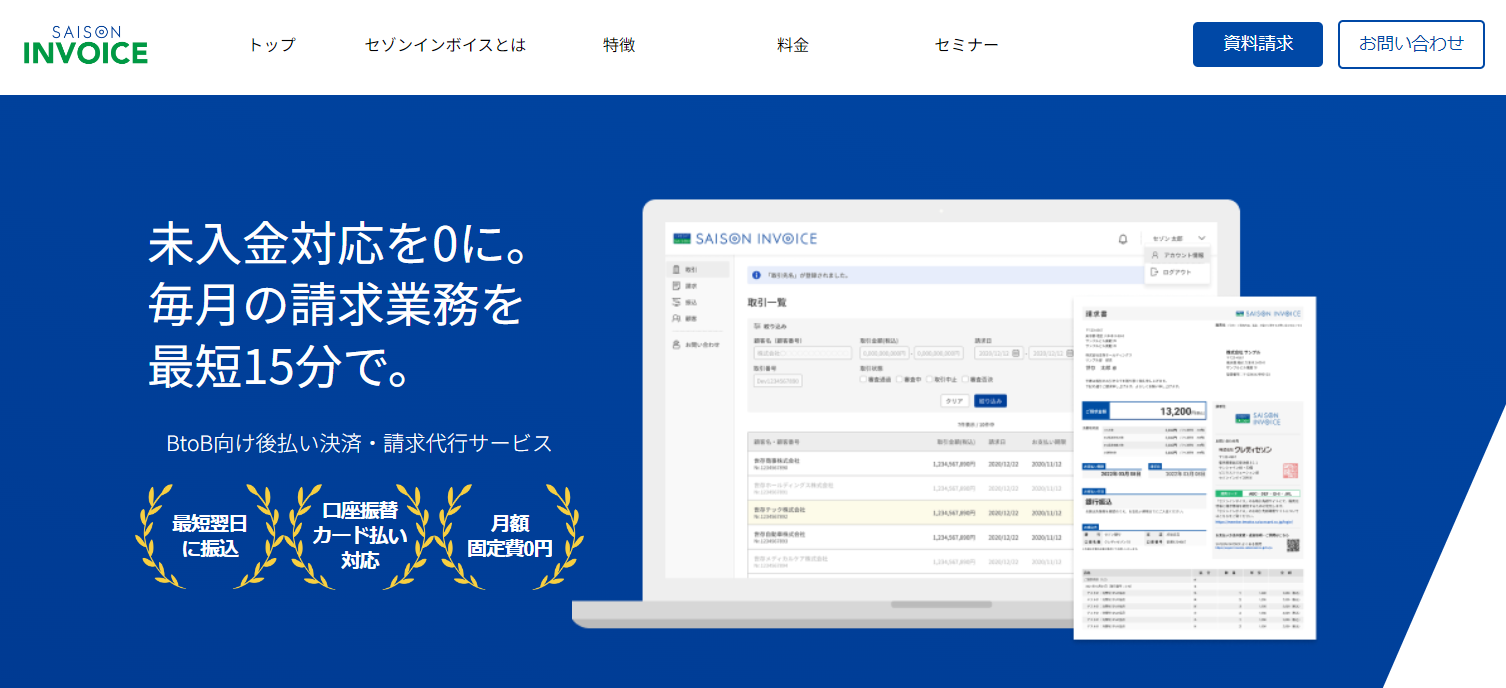Open the 料金 navigation item
Viewport: 1506px width, 688px height.
point(793,45)
